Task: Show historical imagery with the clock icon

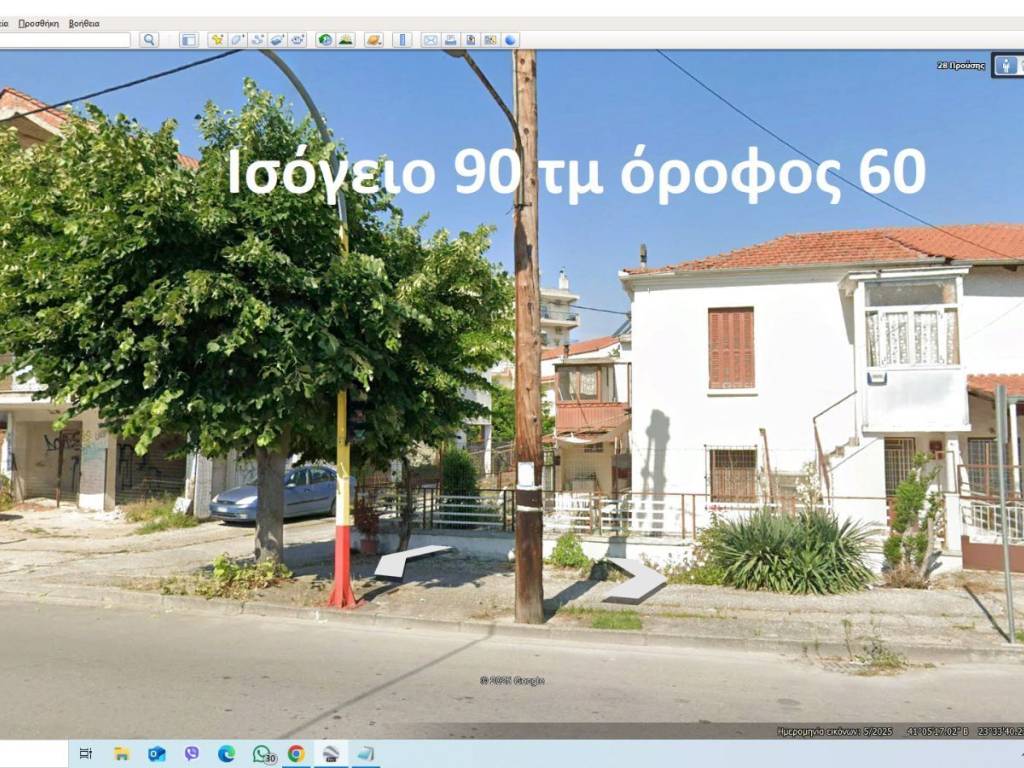Action: point(325,40)
